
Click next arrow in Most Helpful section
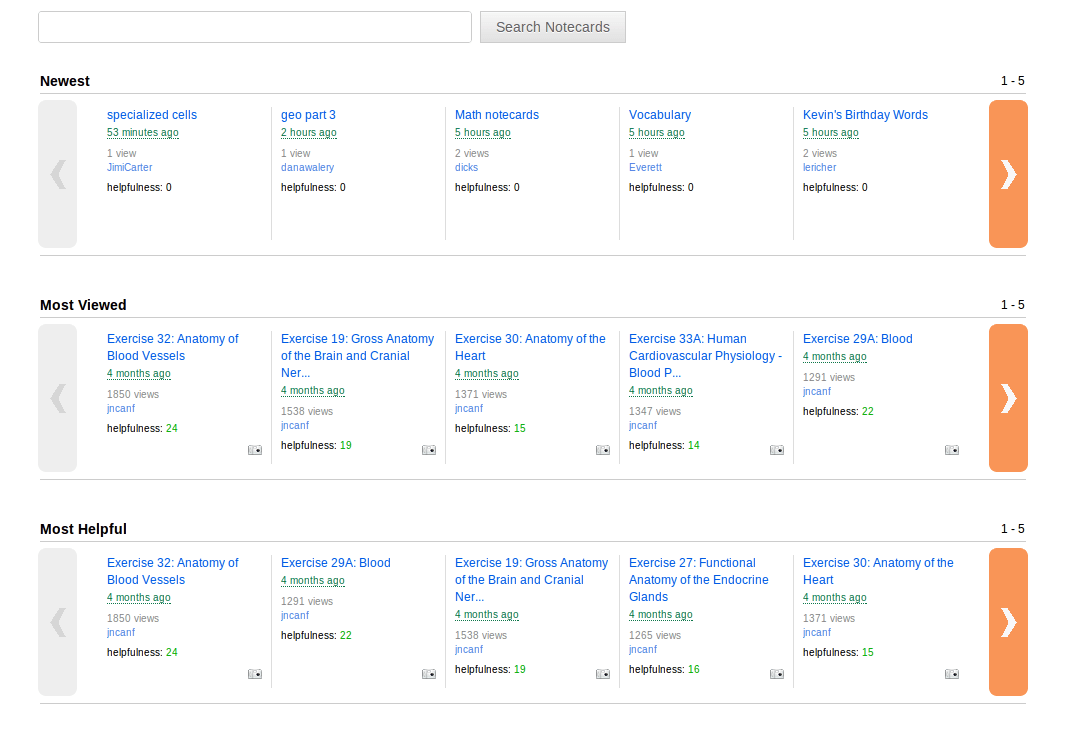point(1008,622)
